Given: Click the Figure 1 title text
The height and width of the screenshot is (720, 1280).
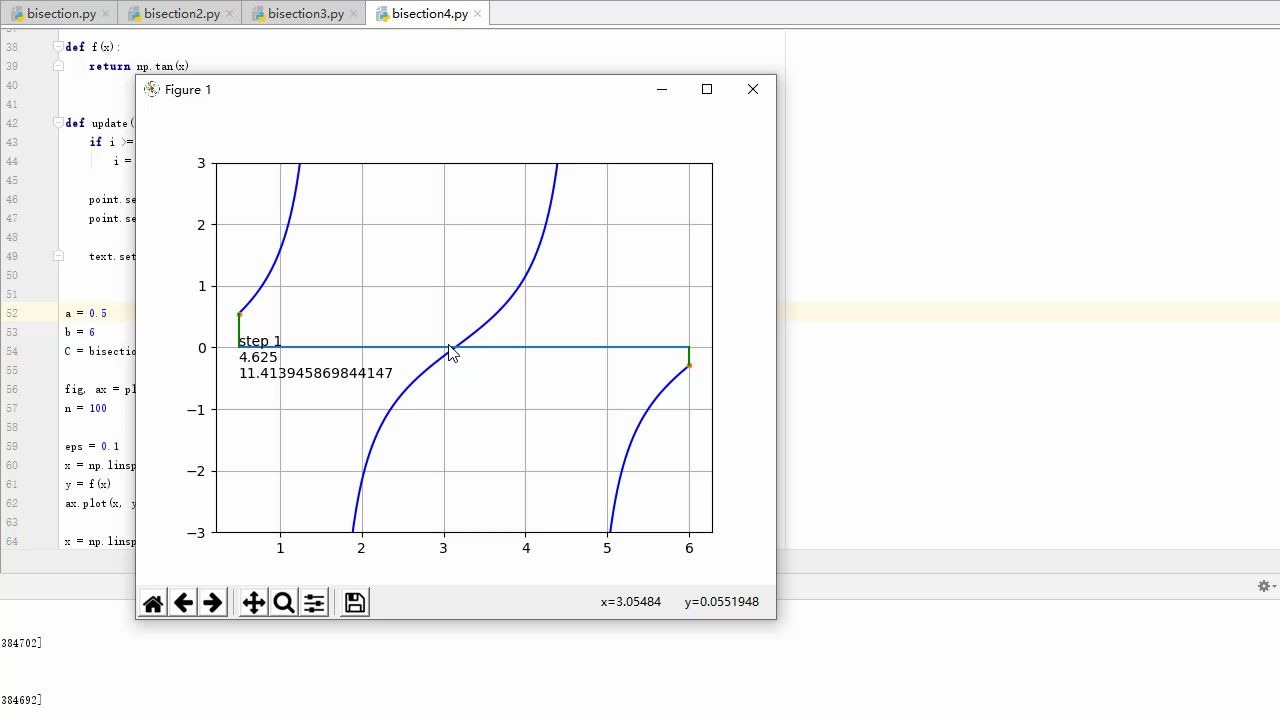Looking at the screenshot, I should pos(188,90).
